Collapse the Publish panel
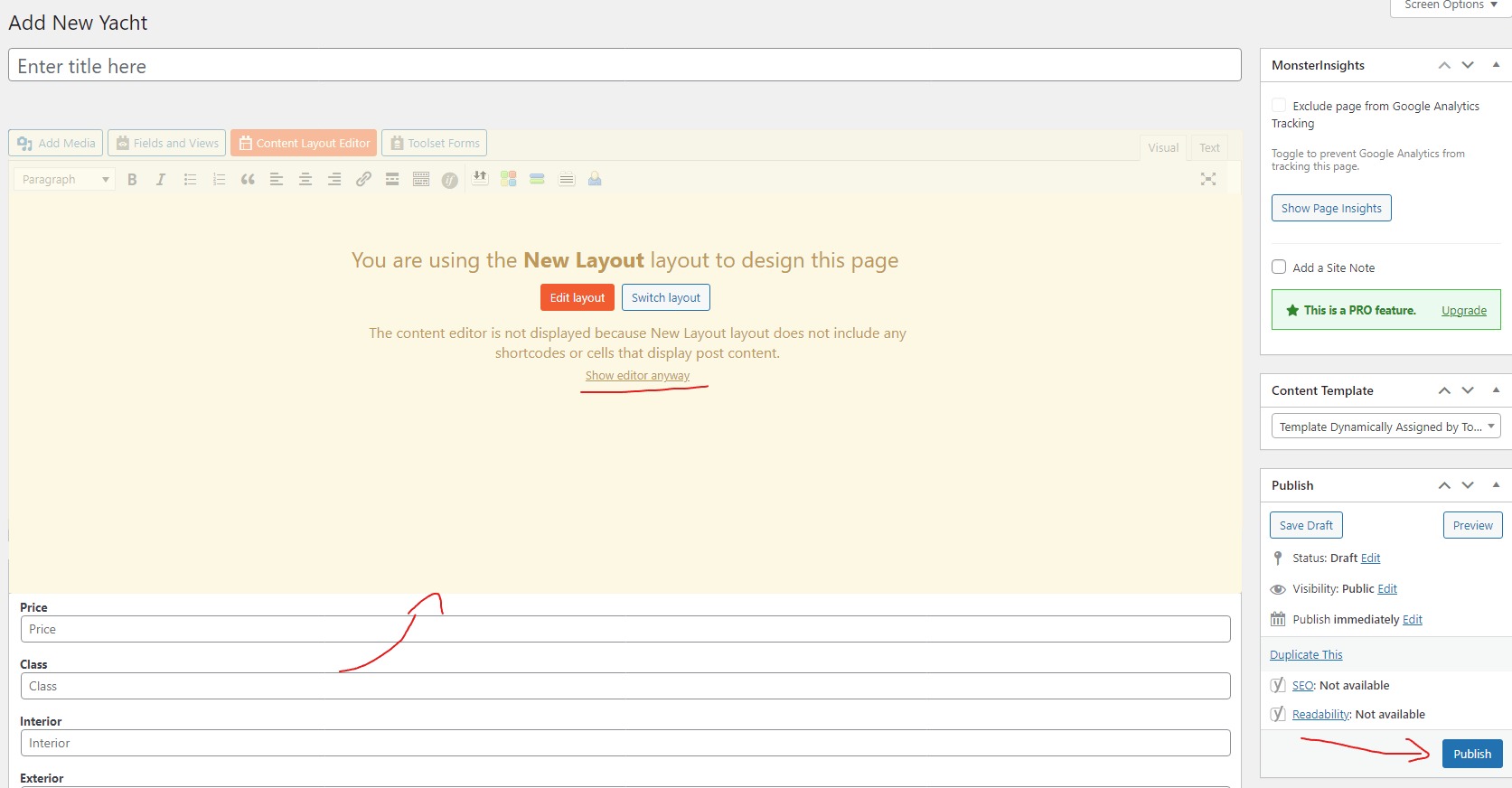 1496,485
